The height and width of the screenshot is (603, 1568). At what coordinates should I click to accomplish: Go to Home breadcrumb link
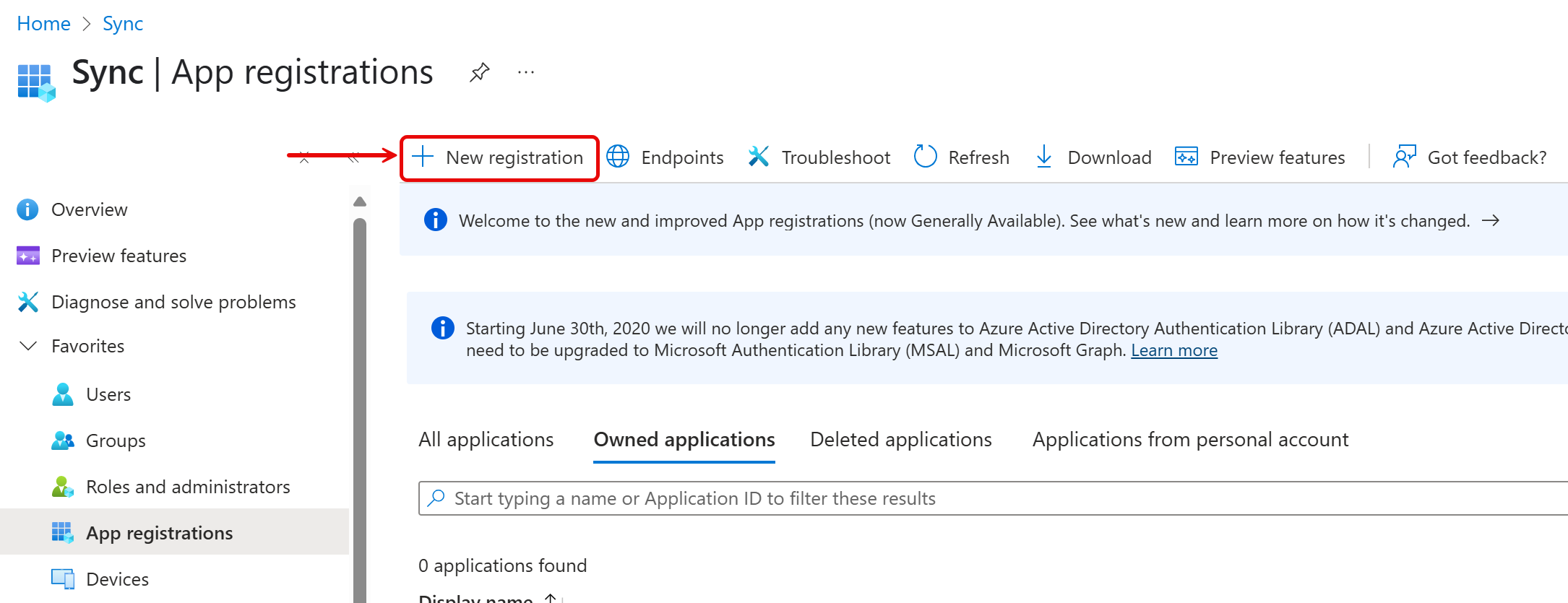(x=43, y=24)
